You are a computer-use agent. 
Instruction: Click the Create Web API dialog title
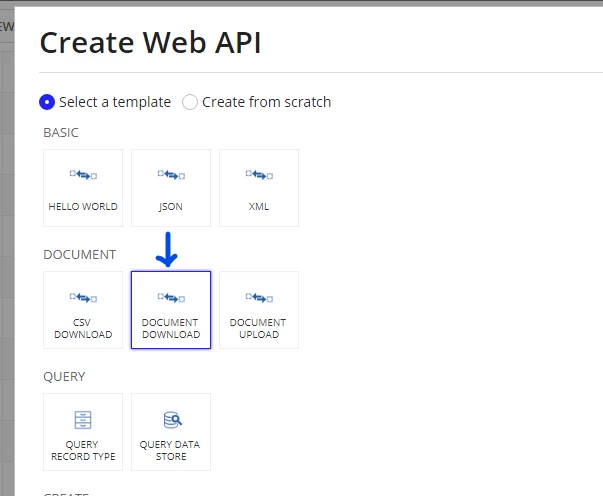(x=150, y=42)
